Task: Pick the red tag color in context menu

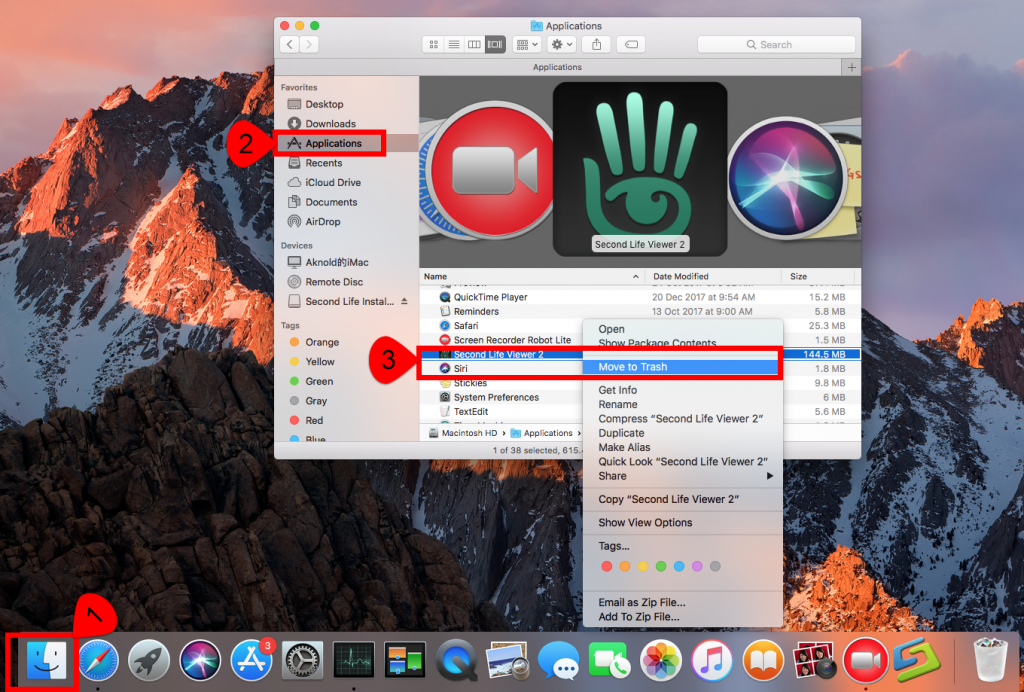Action: coord(605,566)
